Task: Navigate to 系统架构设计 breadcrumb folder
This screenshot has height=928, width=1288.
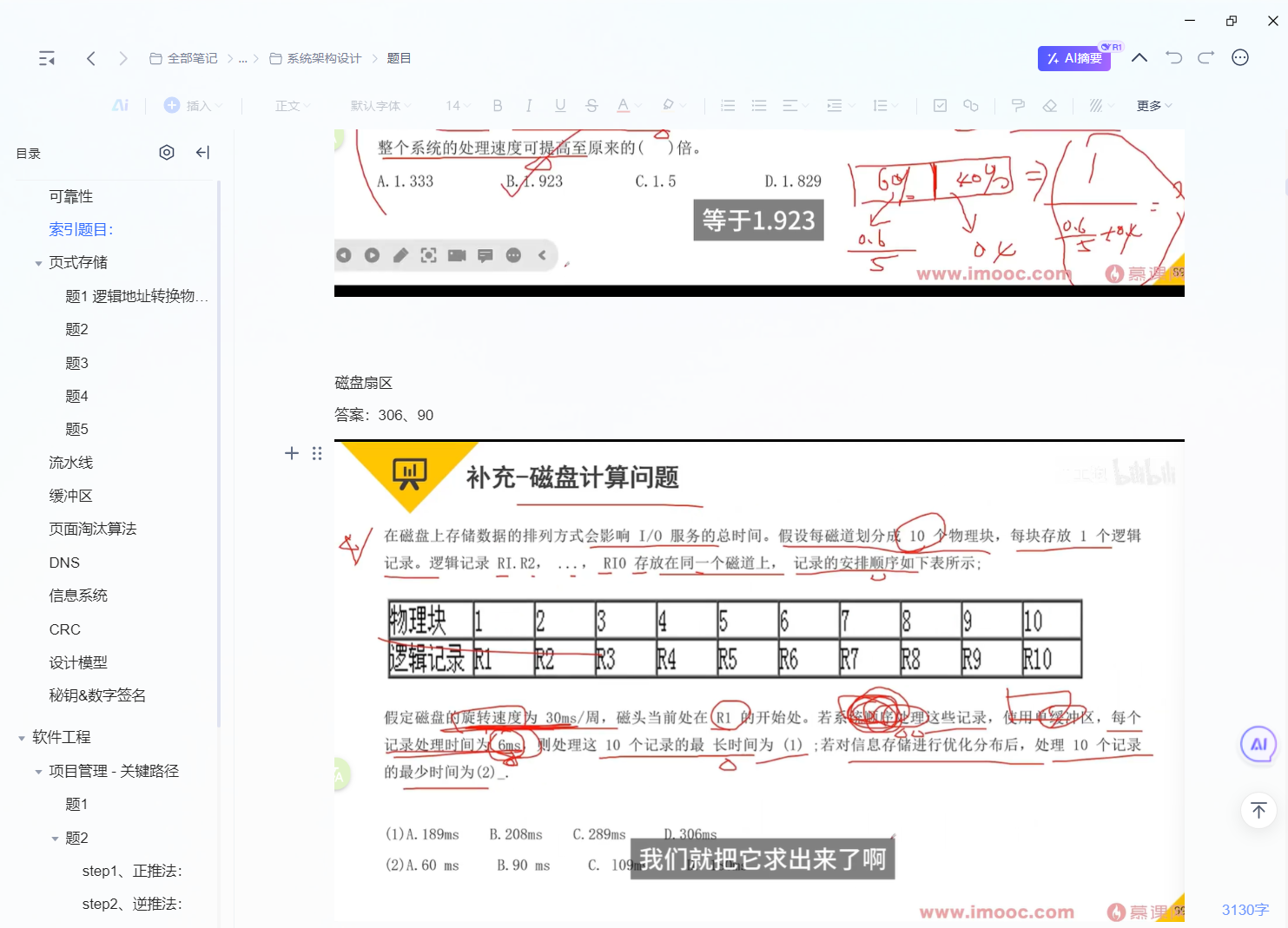Action: tap(323, 58)
